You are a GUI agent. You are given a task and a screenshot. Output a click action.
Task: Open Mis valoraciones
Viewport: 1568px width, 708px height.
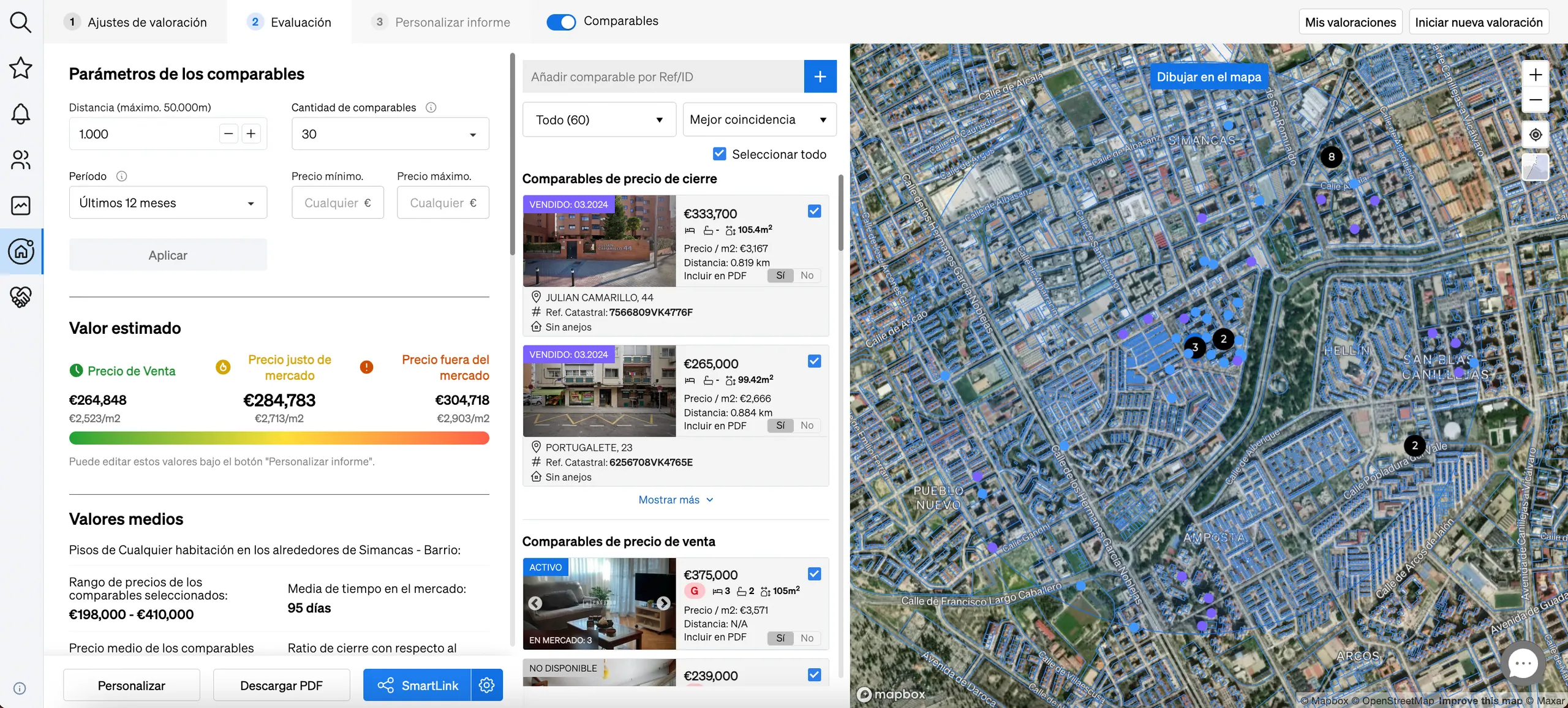click(x=1351, y=22)
